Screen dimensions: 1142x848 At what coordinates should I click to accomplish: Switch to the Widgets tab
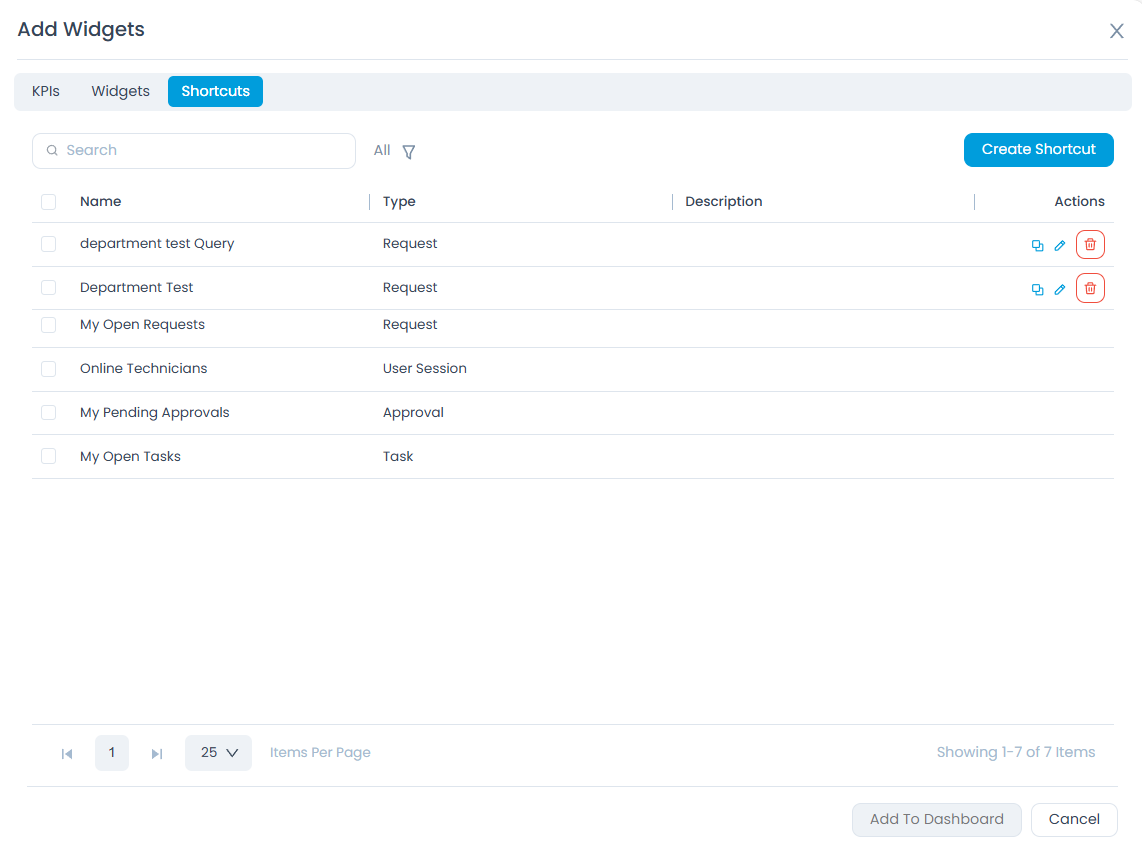pyautogui.click(x=120, y=91)
